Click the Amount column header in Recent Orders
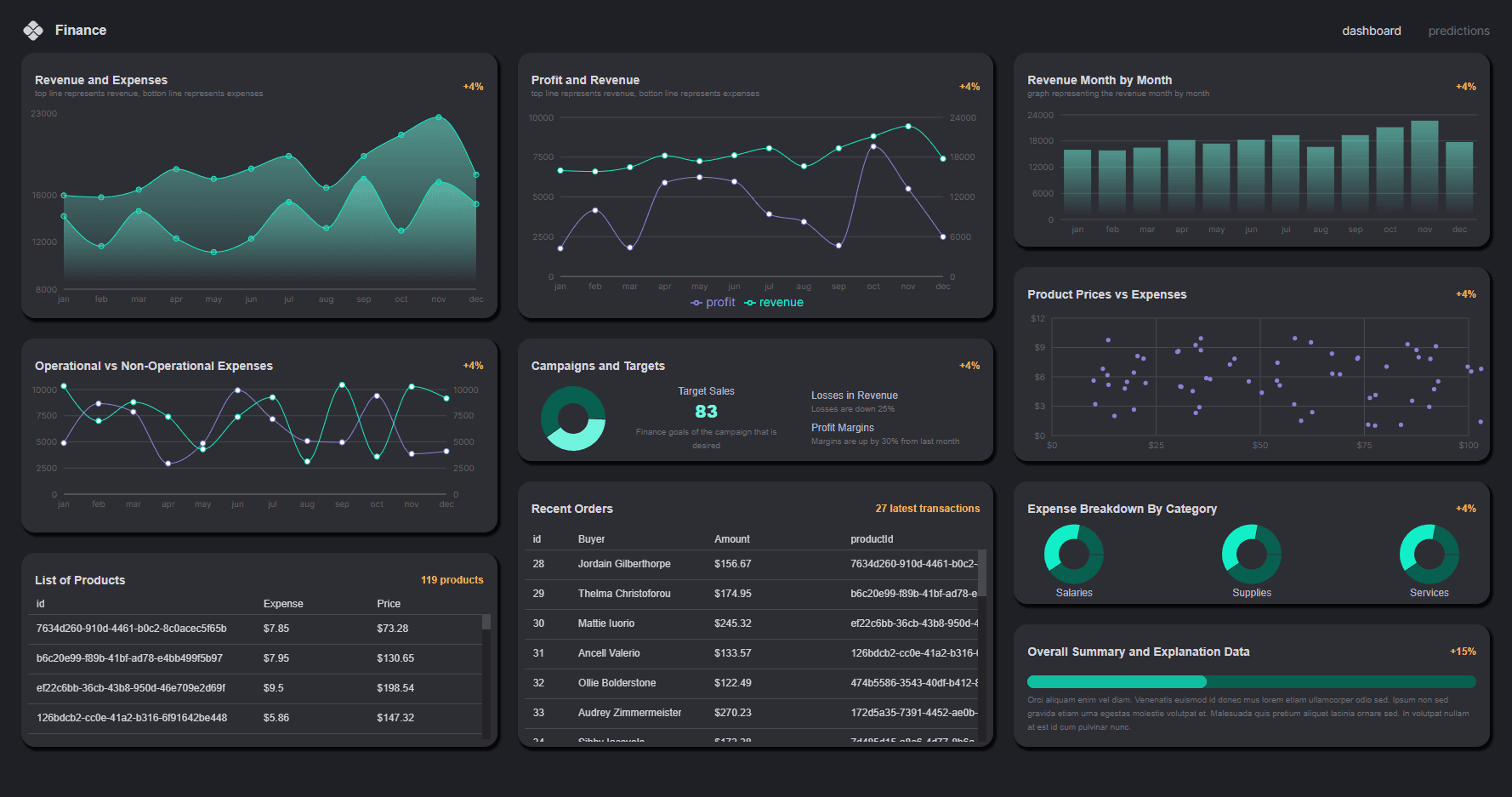Viewport: 1512px width, 797px height. [x=731, y=539]
